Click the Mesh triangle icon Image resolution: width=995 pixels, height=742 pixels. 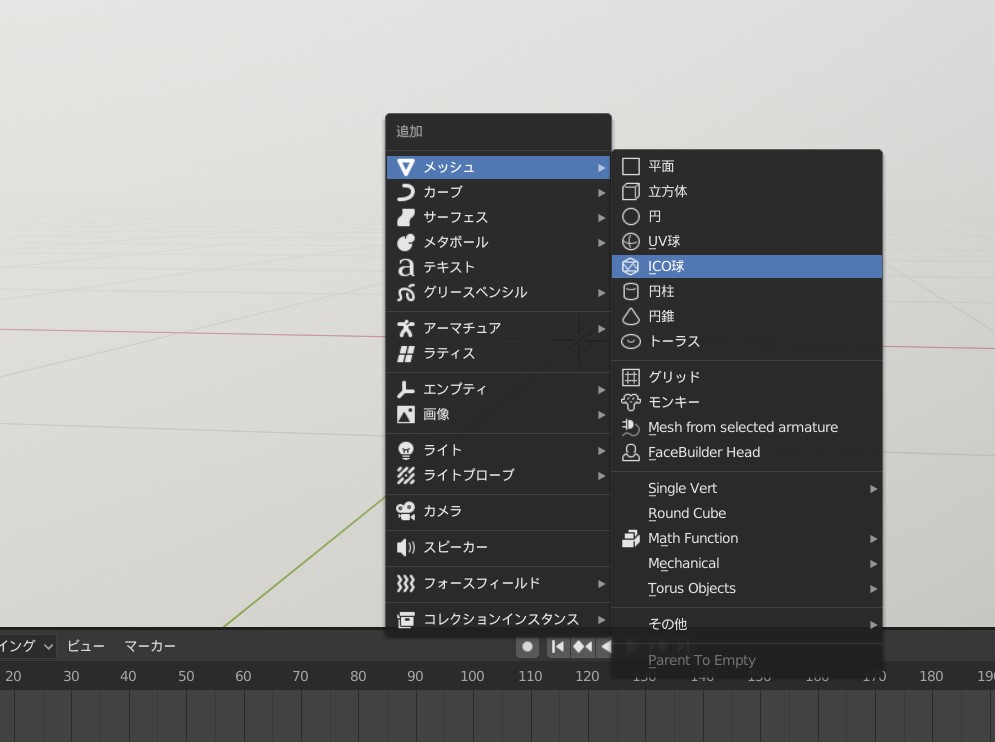[x=405, y=167]
